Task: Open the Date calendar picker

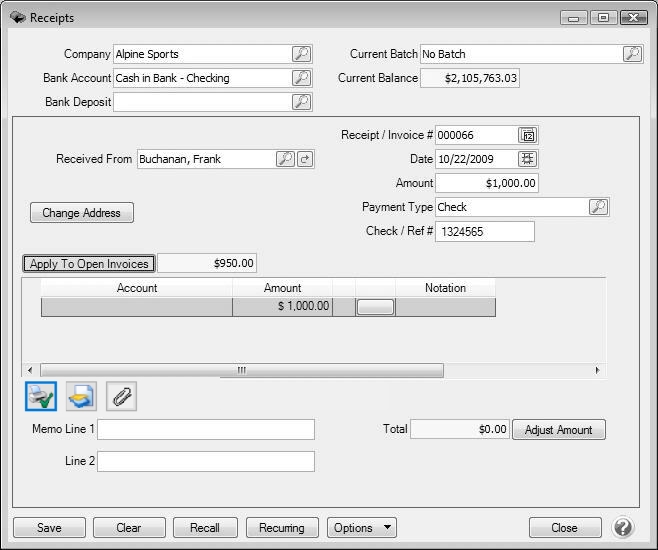Action: 528,159
